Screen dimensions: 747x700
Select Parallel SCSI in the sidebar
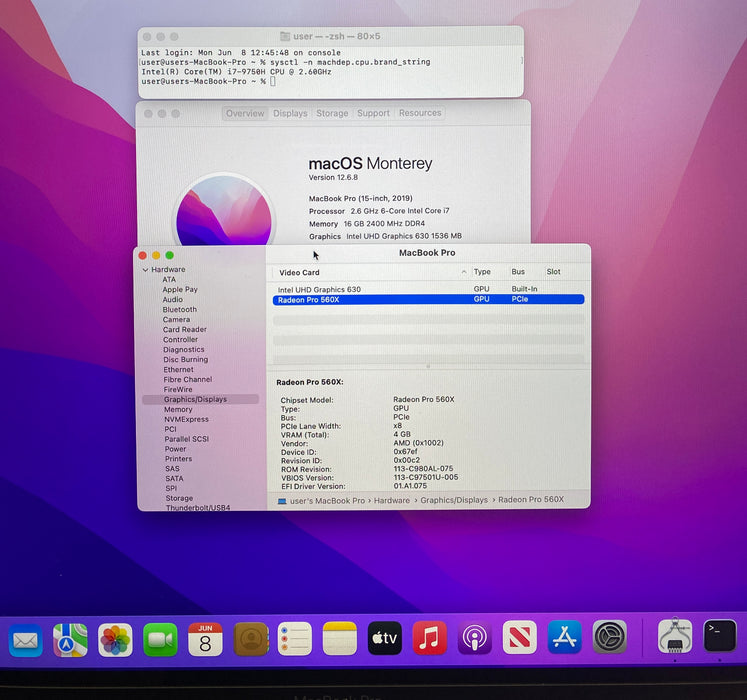point(187,439)
